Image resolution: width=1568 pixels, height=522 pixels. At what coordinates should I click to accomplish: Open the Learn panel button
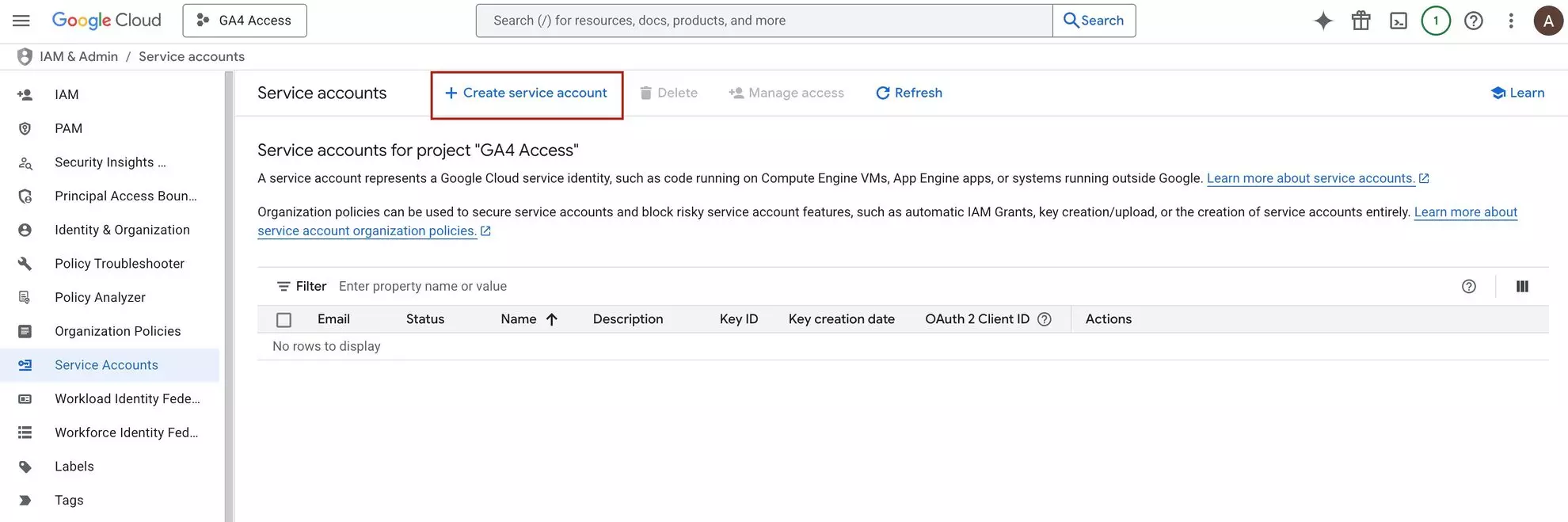(1517, 93)
